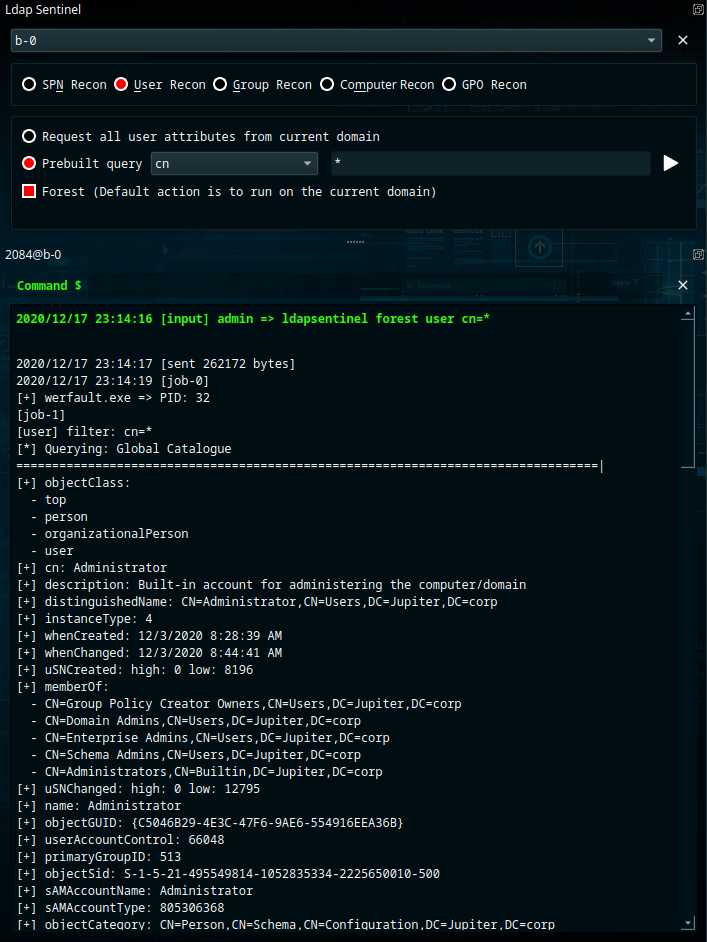
Task: Toggle the Forest checkbox
Action: coord(29,191)
